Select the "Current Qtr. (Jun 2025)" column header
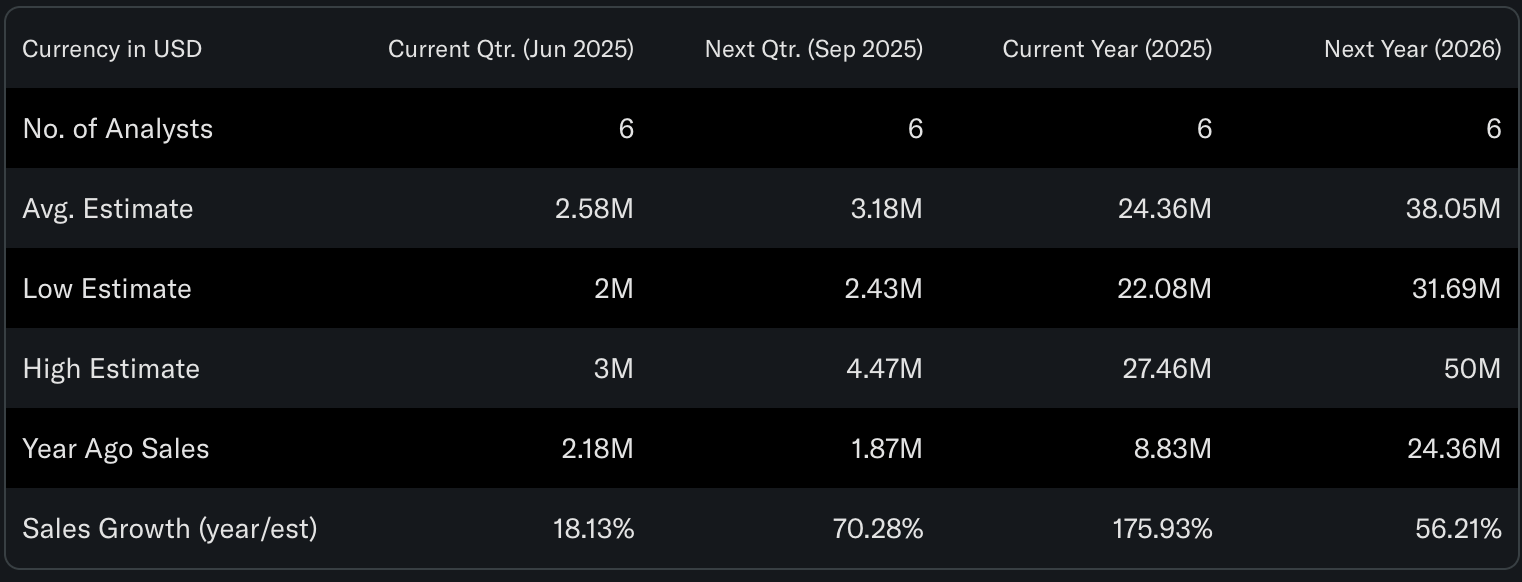1522x582 pixels. [x=510, y=49]
